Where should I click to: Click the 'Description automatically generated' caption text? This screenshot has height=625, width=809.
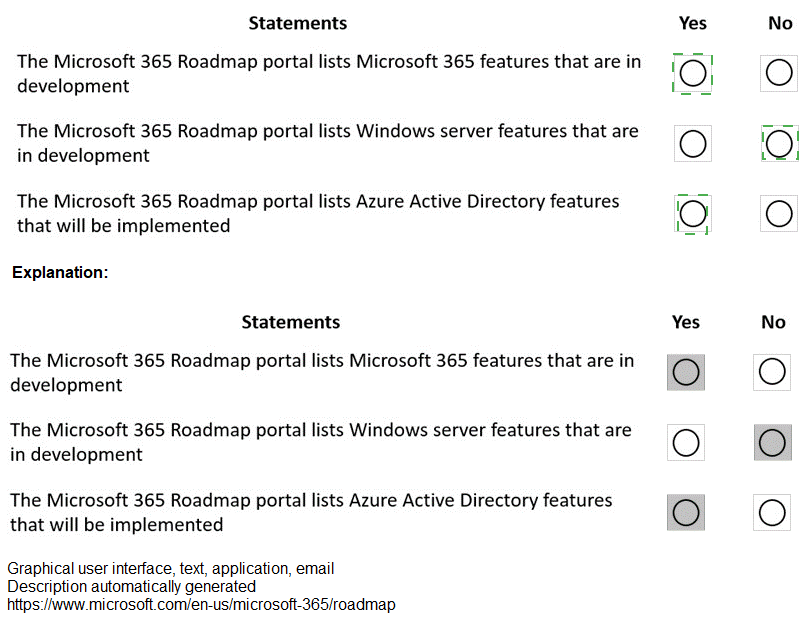pos(131,587)
